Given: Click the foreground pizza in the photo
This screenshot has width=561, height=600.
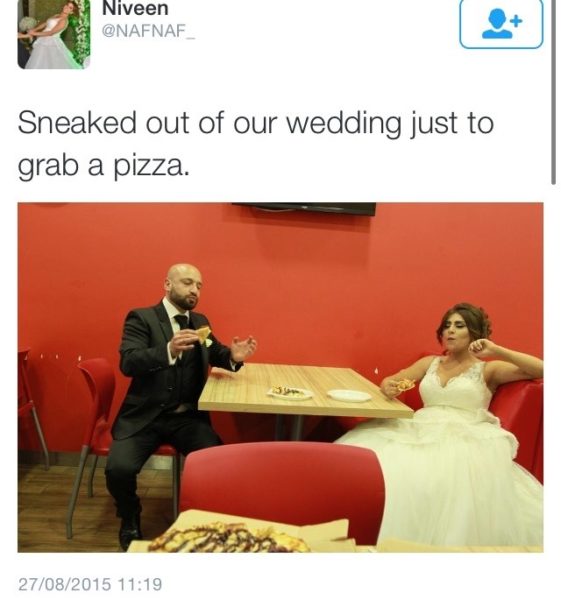Looking at the screenshot, I should pos(228,538).
